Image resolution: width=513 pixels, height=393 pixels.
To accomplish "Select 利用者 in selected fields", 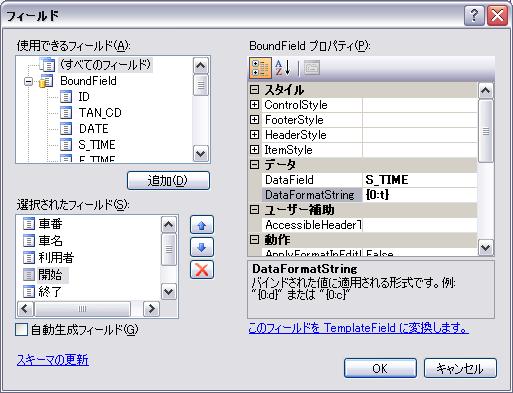I will pos(56,258).
